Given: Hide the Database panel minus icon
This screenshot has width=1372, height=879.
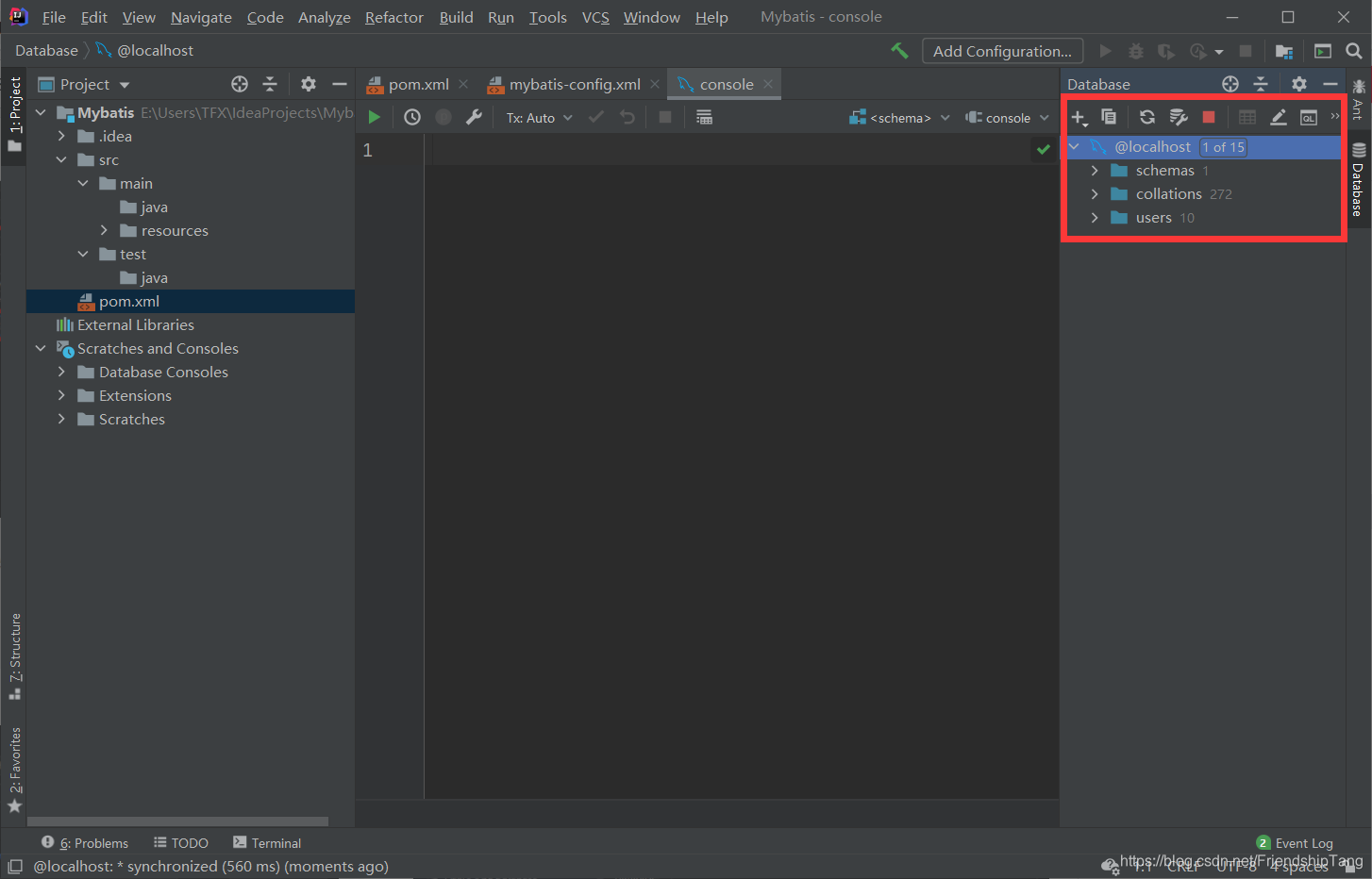Looking at the screenshot, I should click(x=1330, y=84).
